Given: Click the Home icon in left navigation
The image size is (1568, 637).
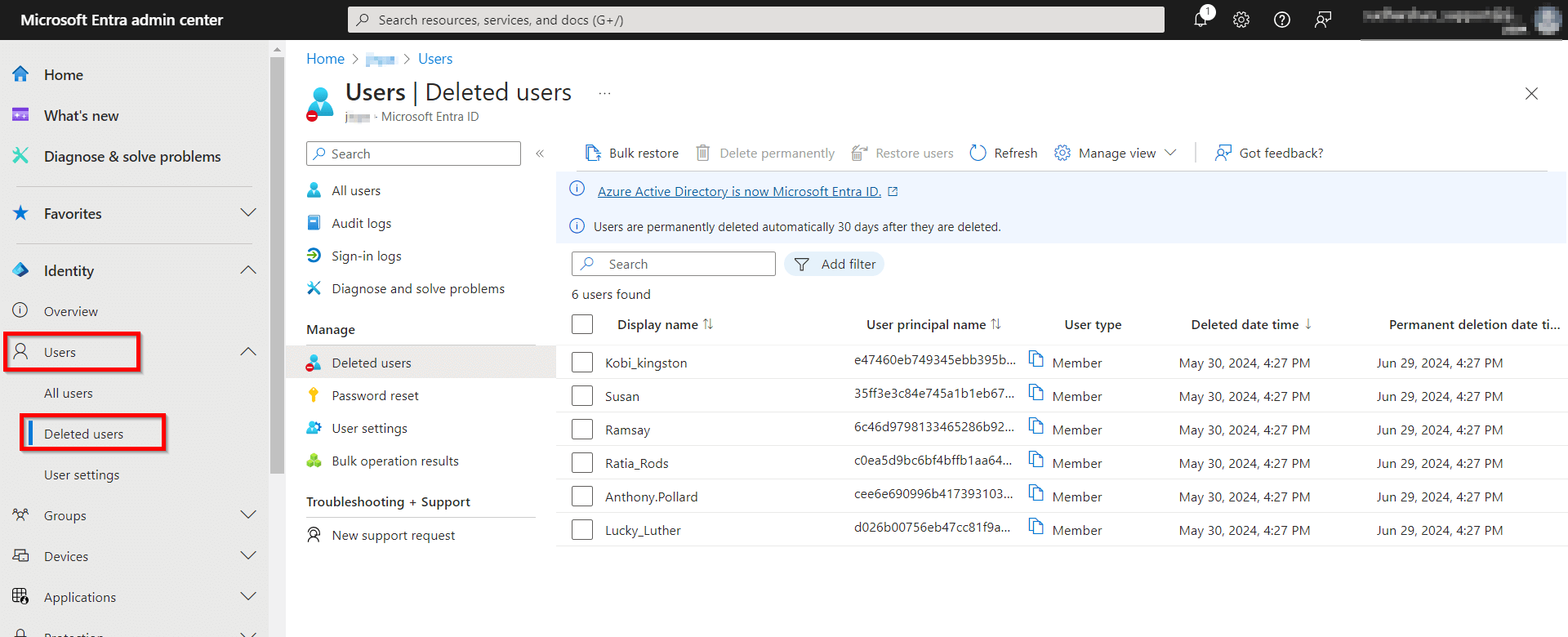Looking at the screenshot, I should click(20, 74).
